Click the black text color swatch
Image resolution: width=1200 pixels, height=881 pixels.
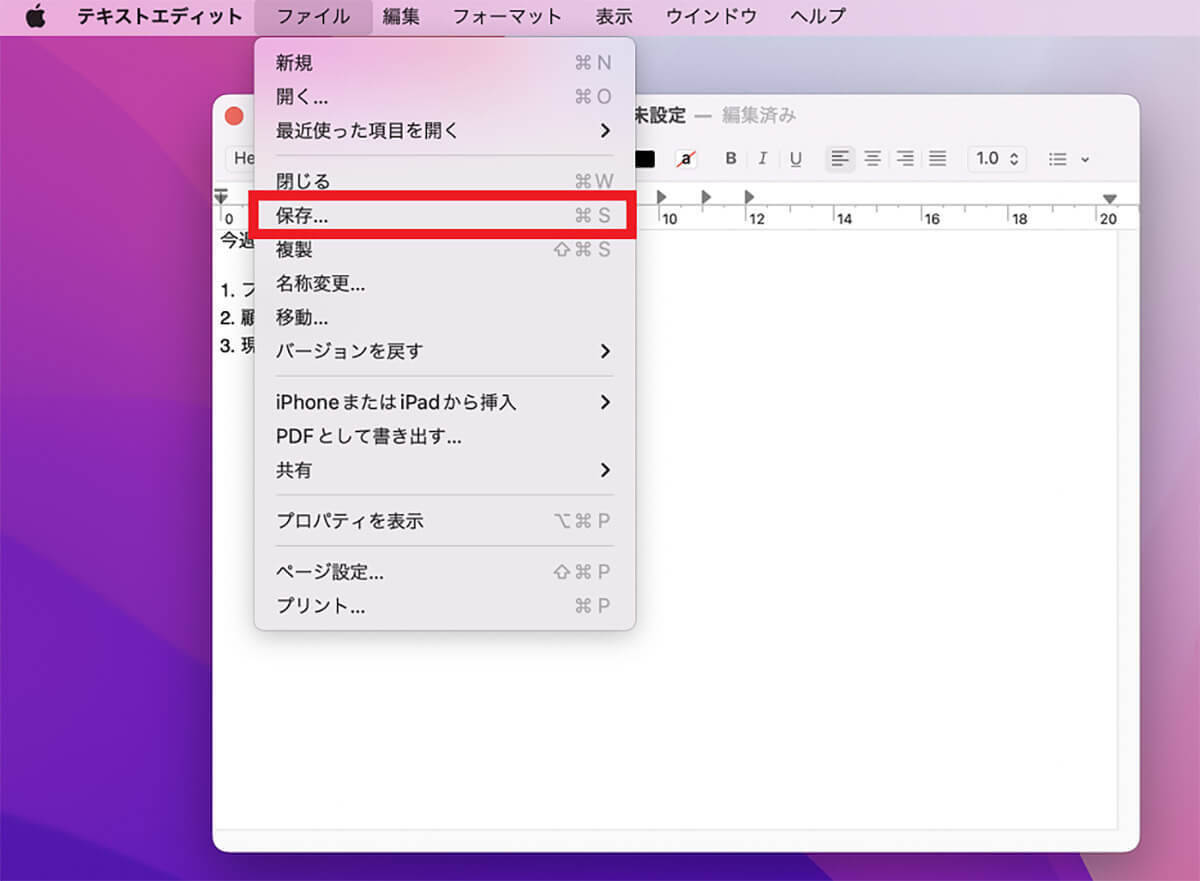click(645, 159)
